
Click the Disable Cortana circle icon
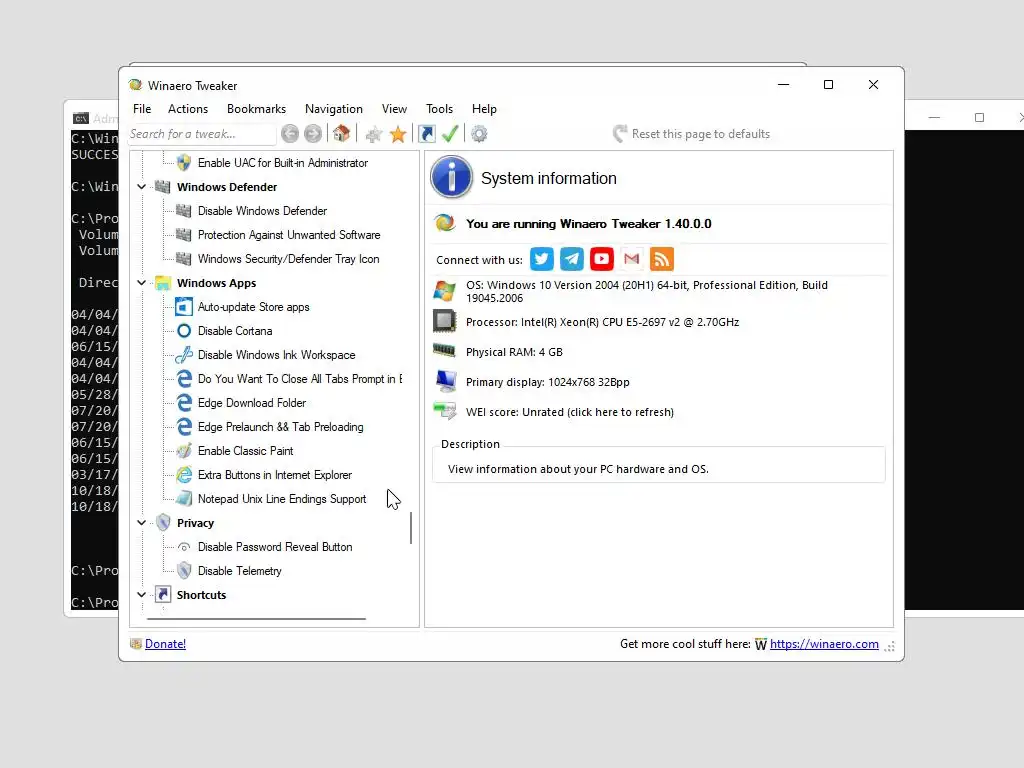184,331
